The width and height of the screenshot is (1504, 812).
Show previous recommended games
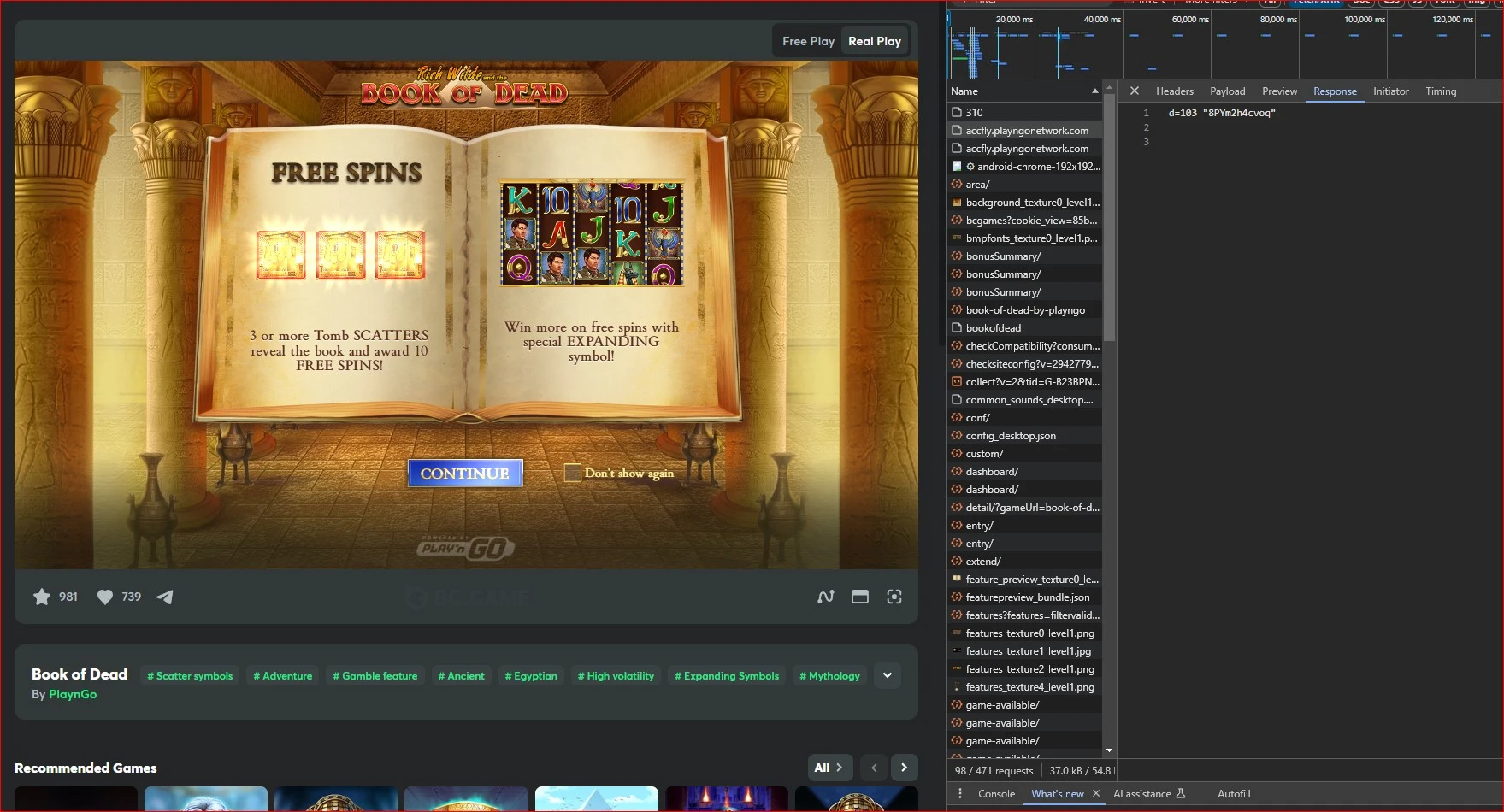(874, 768)
